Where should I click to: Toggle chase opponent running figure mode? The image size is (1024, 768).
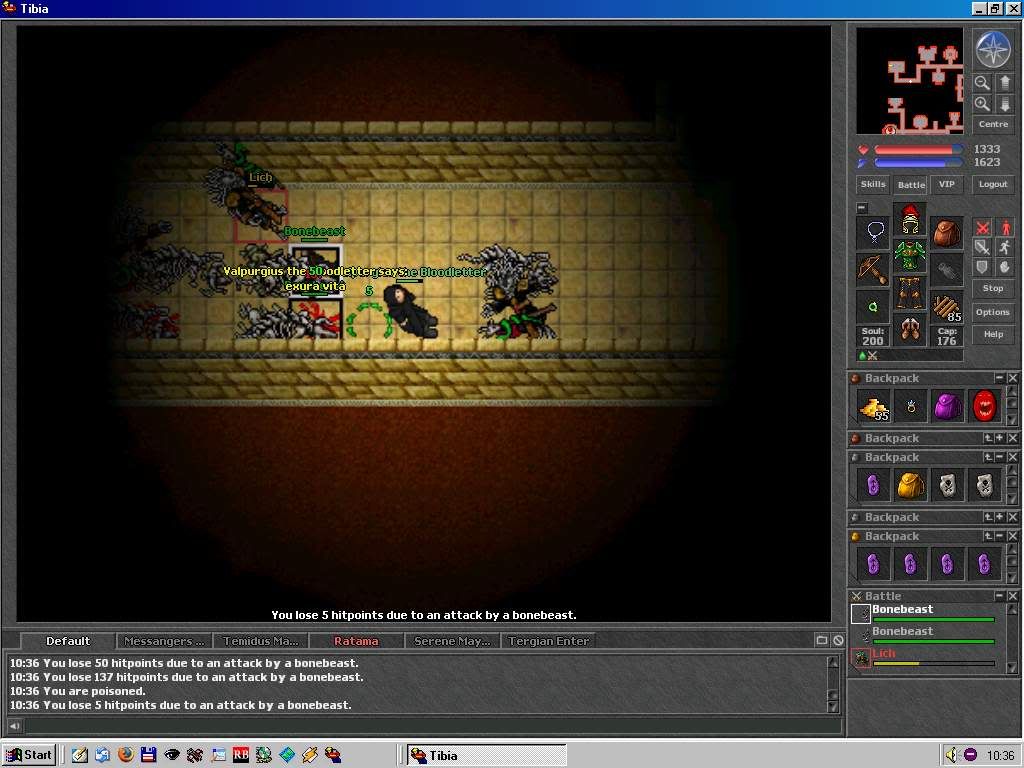pos(1004,247)
